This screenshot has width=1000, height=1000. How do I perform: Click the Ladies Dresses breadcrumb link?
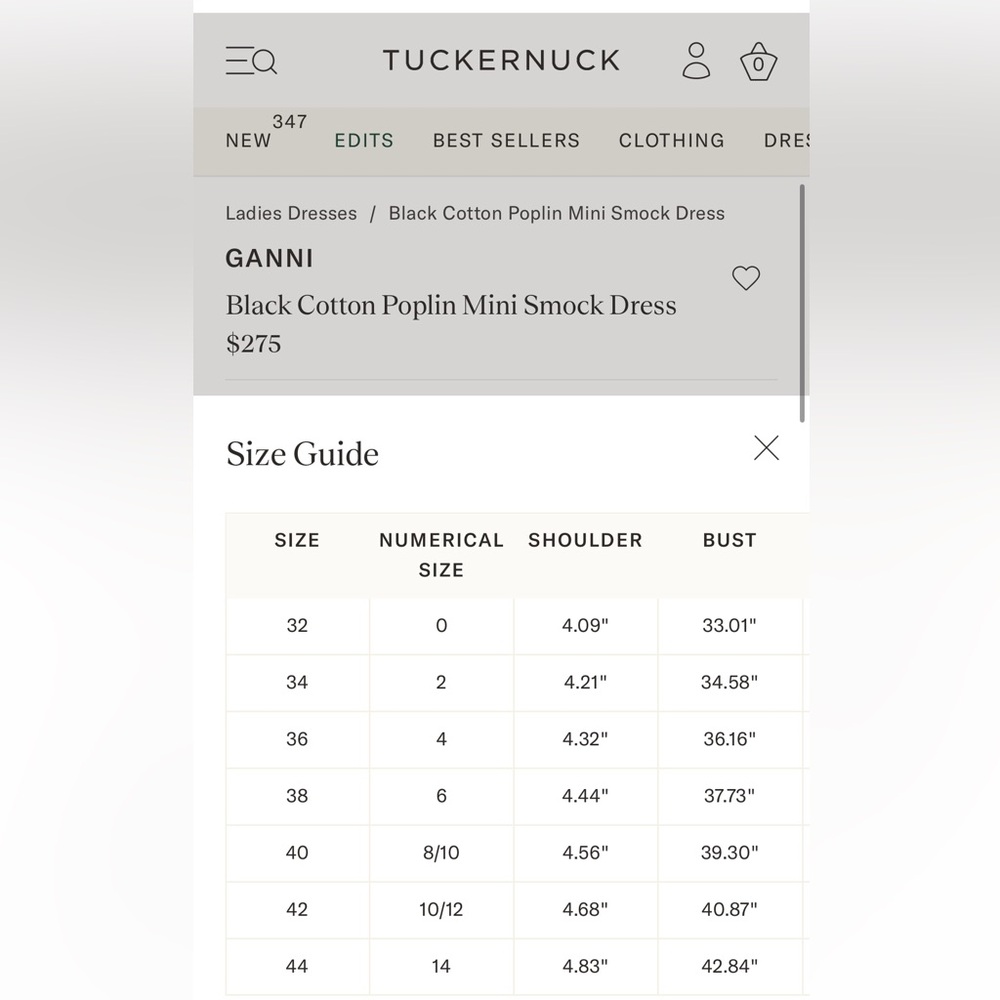pos(291,213)
